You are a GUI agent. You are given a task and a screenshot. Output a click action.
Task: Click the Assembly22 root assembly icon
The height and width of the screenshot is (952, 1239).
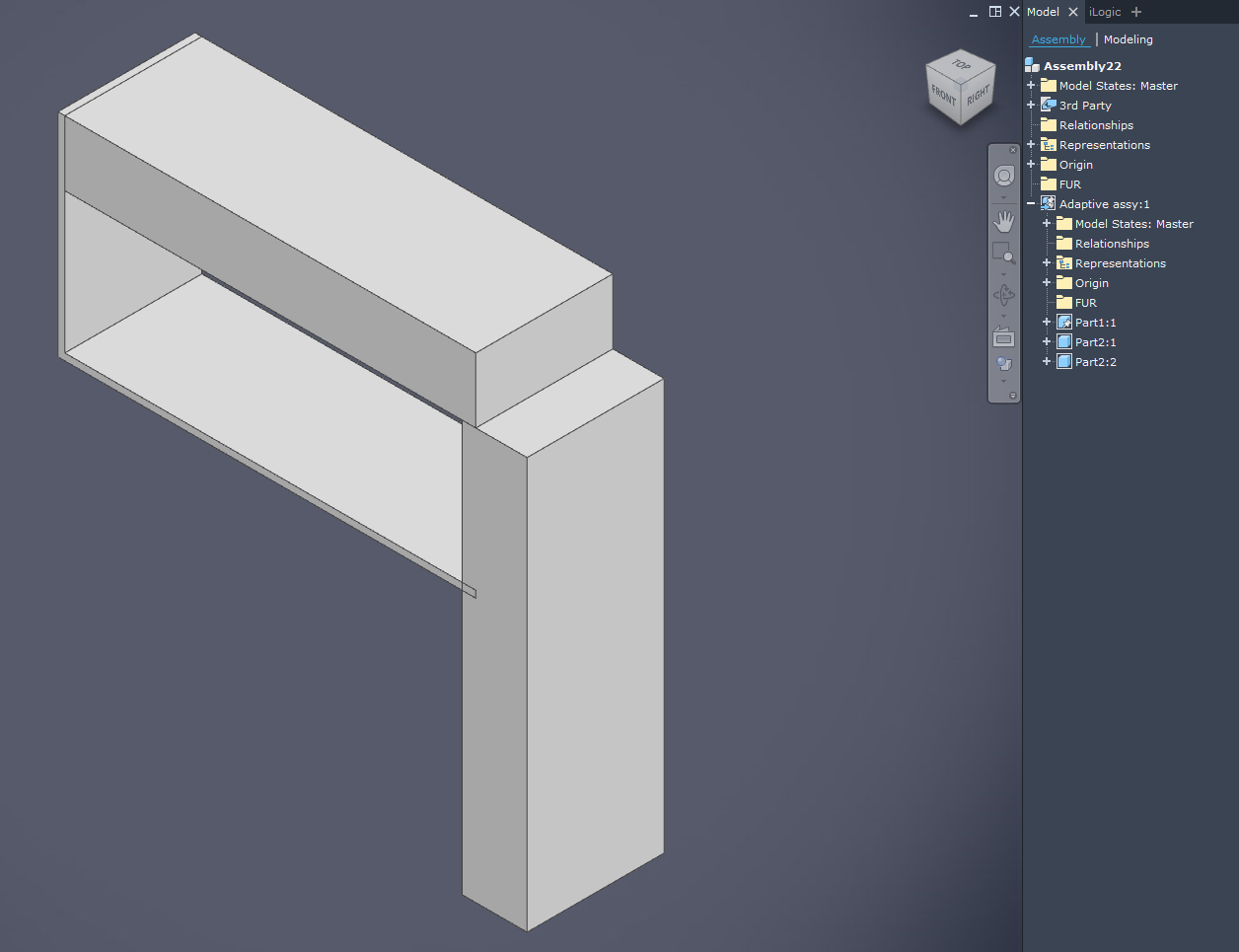[x=1032, y=65]
